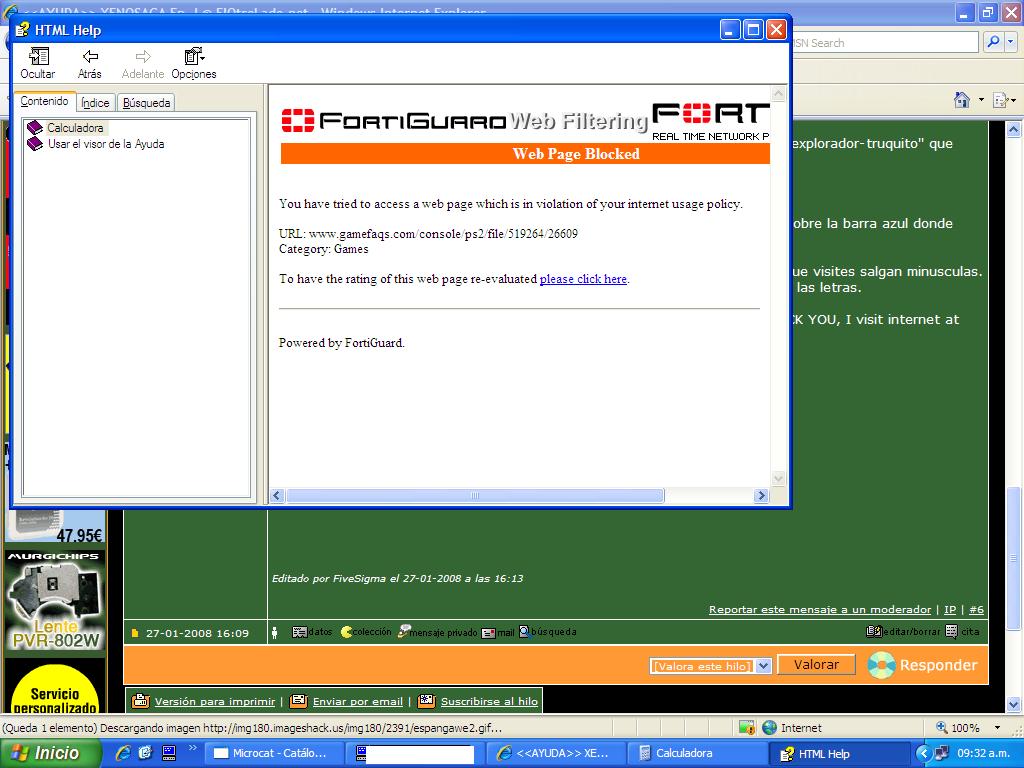The image size is (1024, 768).
Task: Open the Opciones menu in HTML Help
Action: pos(194,63)
